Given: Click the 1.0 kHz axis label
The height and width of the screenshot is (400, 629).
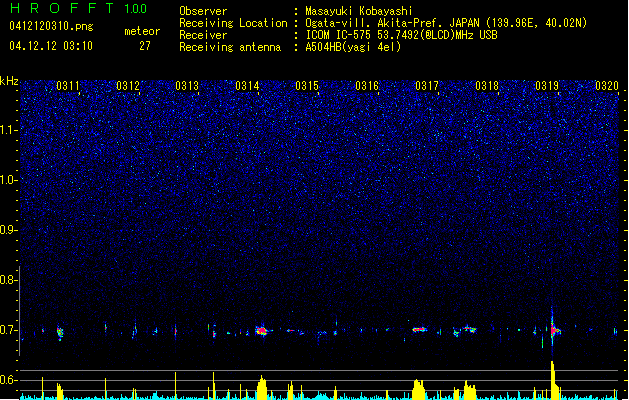Looking at the screenshot, I should pyautogui.click(x=9, y=180).
